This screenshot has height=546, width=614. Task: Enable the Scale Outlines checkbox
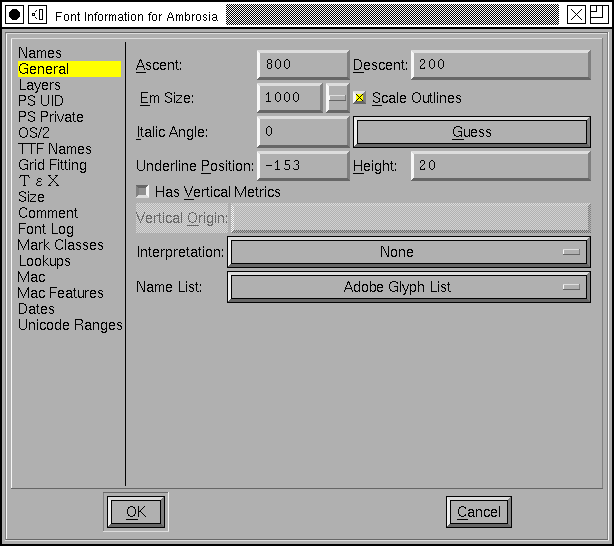(360, 98)
